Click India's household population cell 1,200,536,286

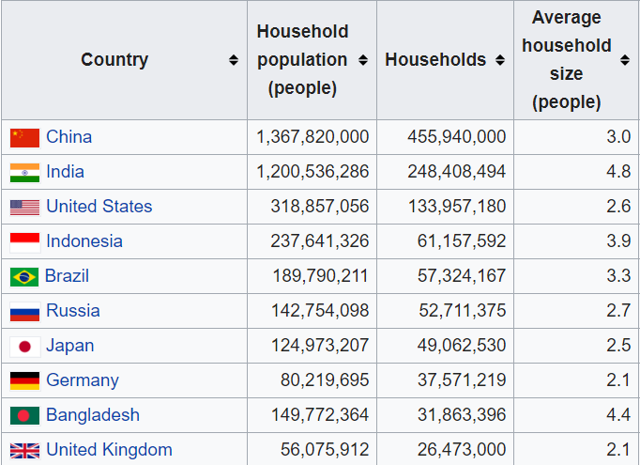pyautogui.click(x=312, y=172)
